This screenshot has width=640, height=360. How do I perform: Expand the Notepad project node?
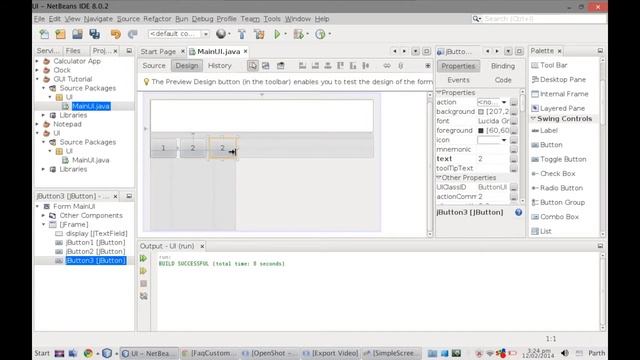(x=38, y=124)
